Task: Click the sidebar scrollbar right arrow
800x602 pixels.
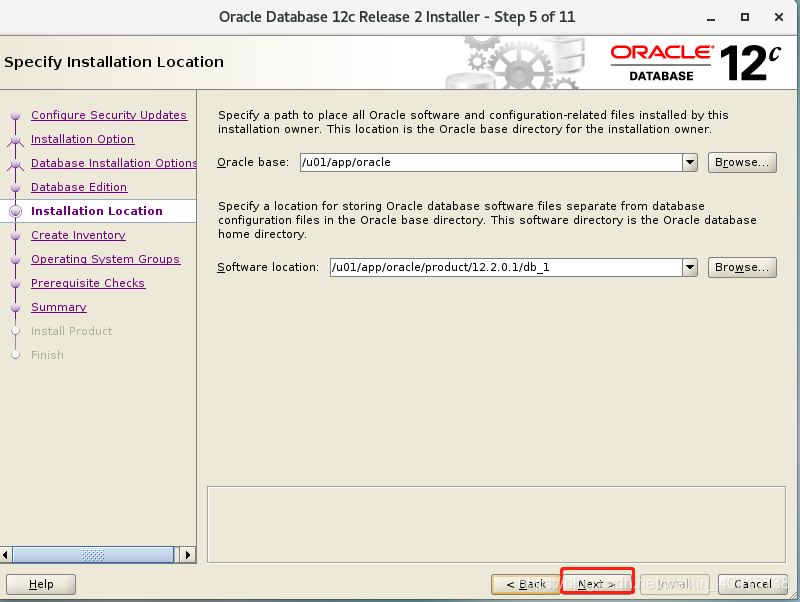Action: coord(187,555)
